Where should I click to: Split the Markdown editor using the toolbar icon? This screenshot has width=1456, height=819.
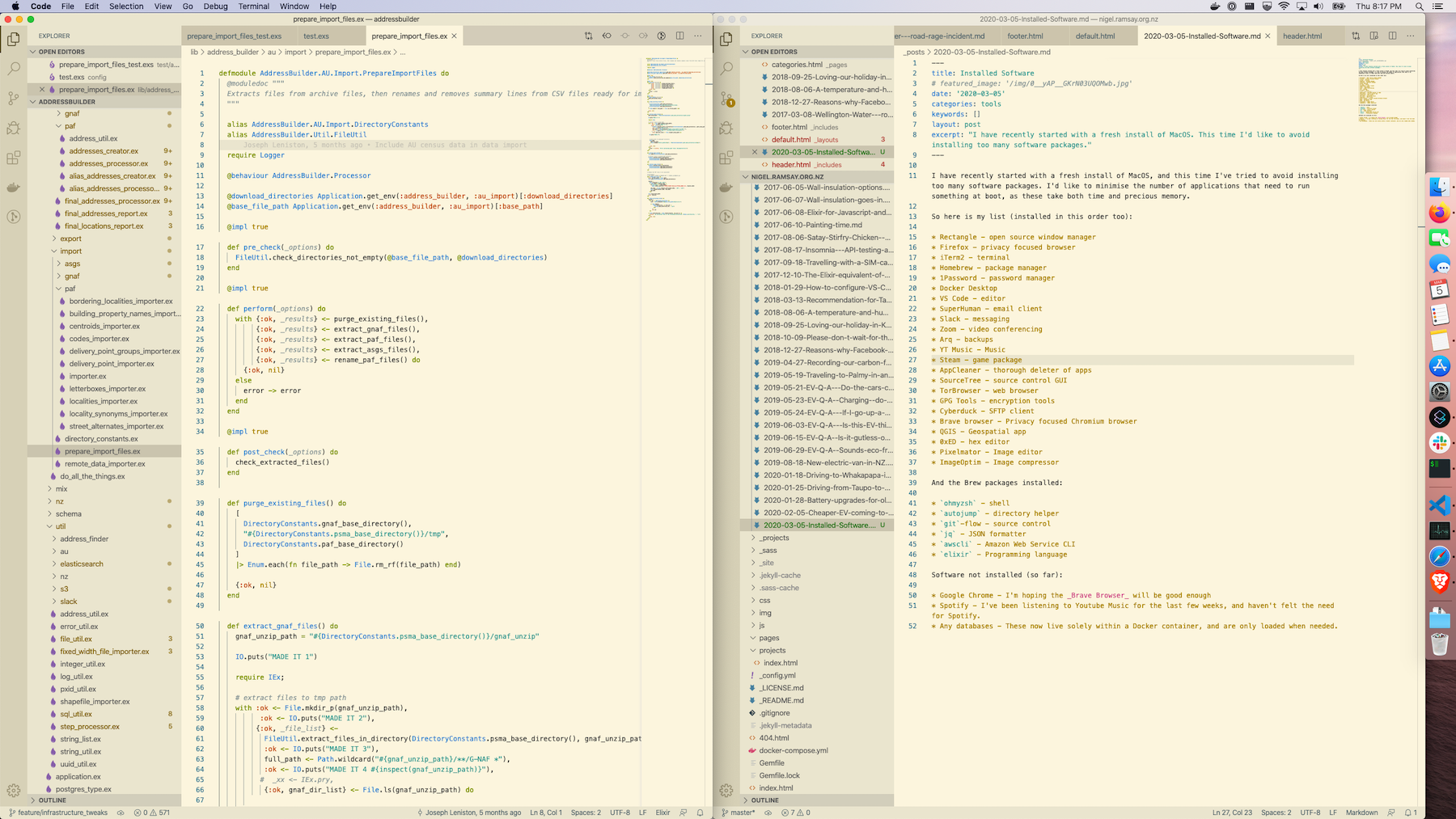1392,36
